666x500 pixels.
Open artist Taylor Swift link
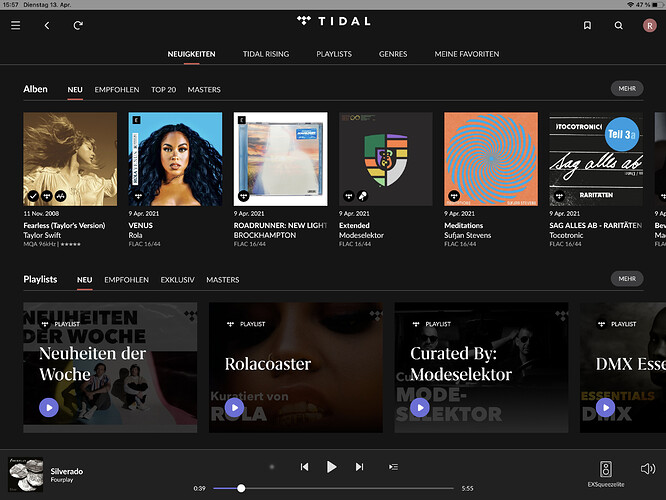(42, 235)
